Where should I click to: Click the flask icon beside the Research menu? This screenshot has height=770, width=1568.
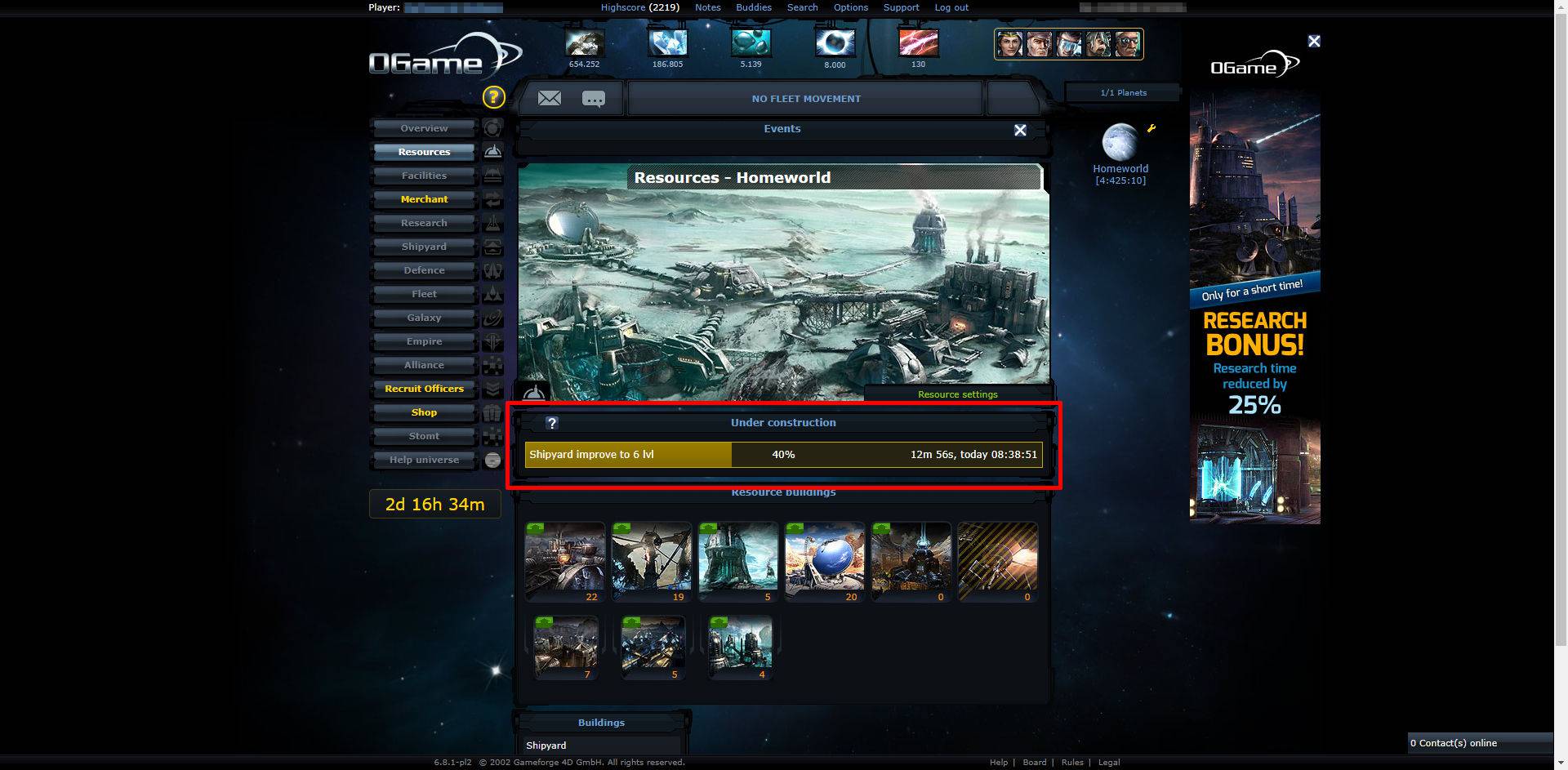coord(492,223)
